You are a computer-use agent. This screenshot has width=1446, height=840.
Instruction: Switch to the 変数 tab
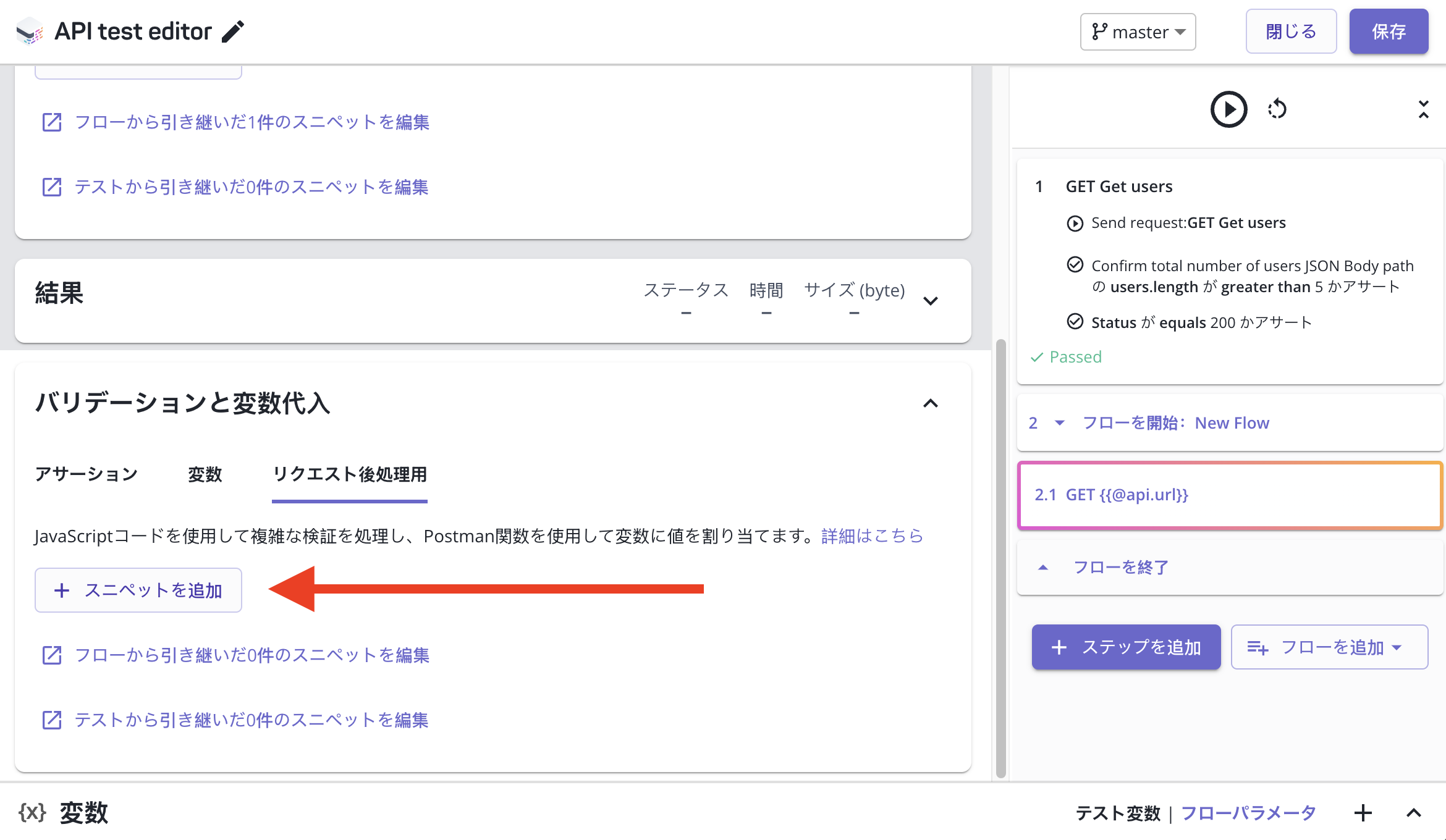pos(205,474)
